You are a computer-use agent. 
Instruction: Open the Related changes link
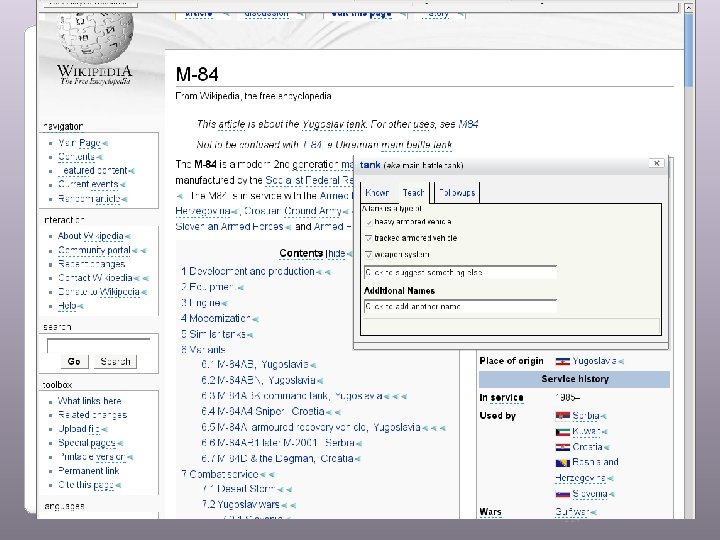92,415
